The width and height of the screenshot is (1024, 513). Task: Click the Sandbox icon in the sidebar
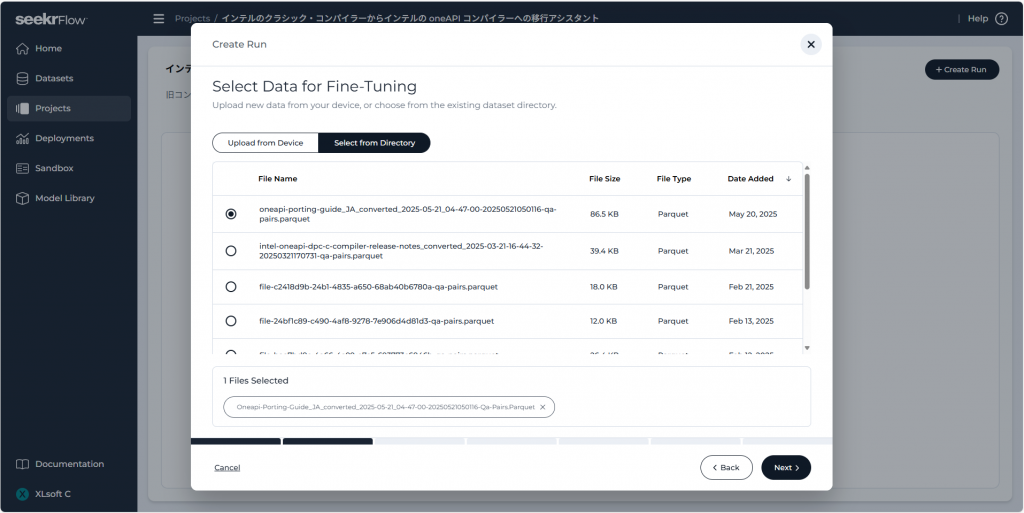22,168
